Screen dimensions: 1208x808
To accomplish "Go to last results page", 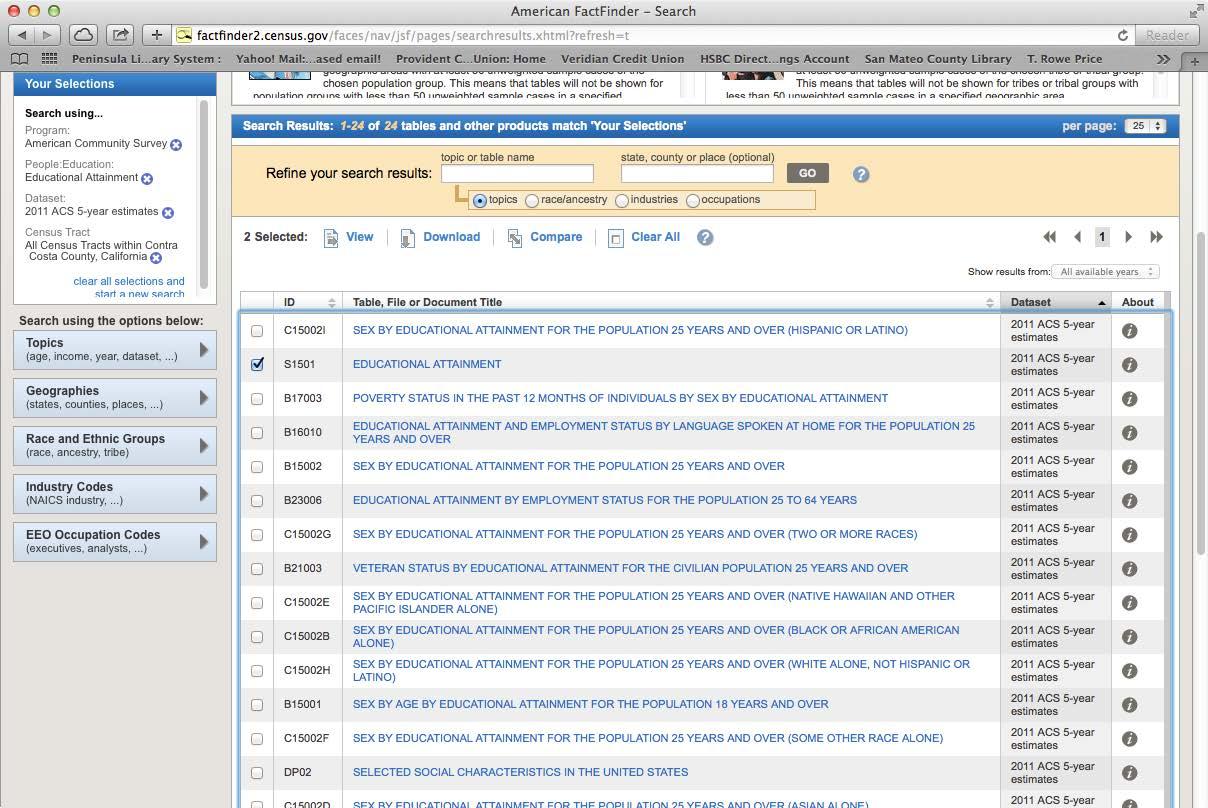I will coord(1156,237).
